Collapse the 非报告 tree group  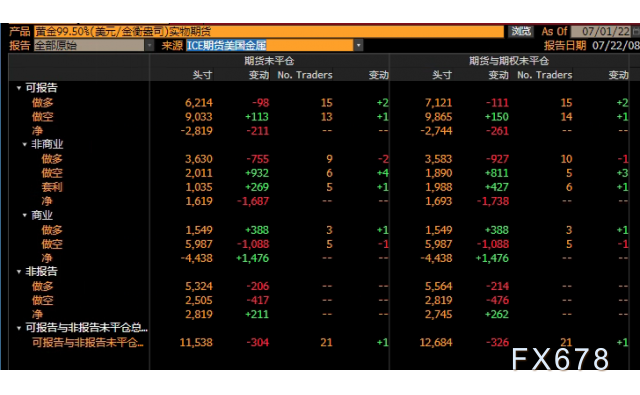point(19,271)
